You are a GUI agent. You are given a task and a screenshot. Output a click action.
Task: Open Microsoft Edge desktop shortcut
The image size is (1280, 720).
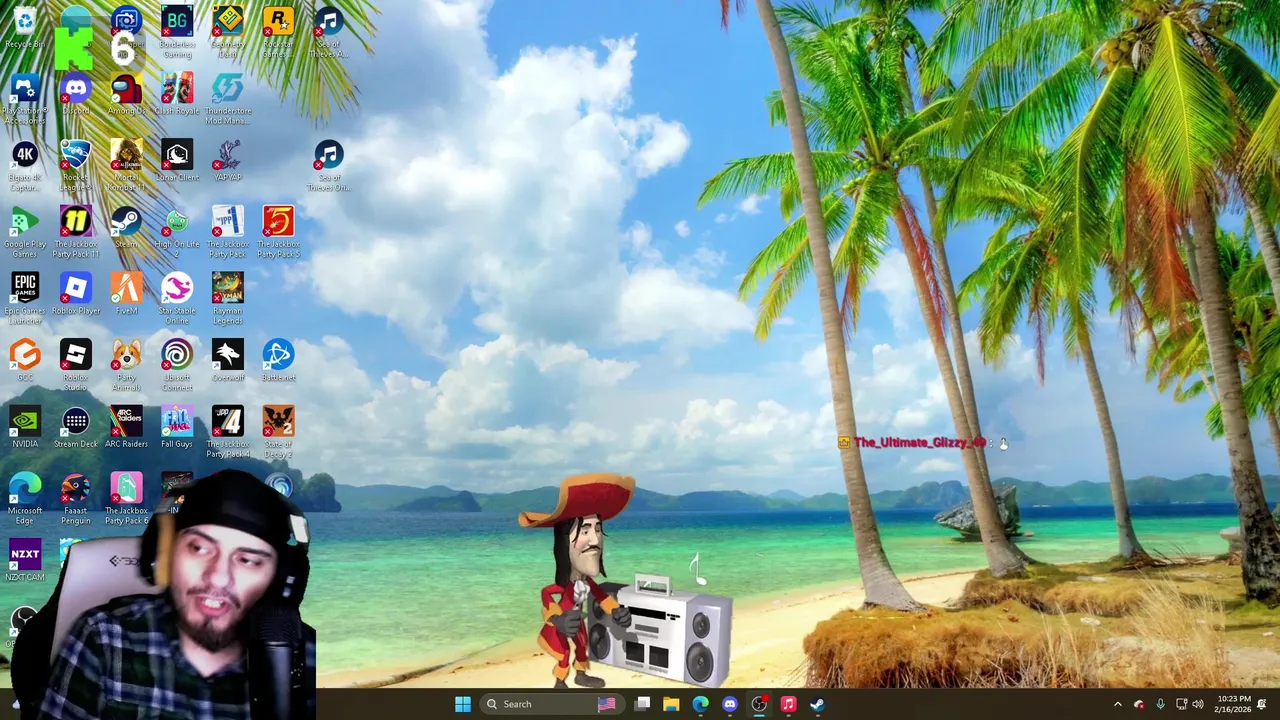(24, 499)
